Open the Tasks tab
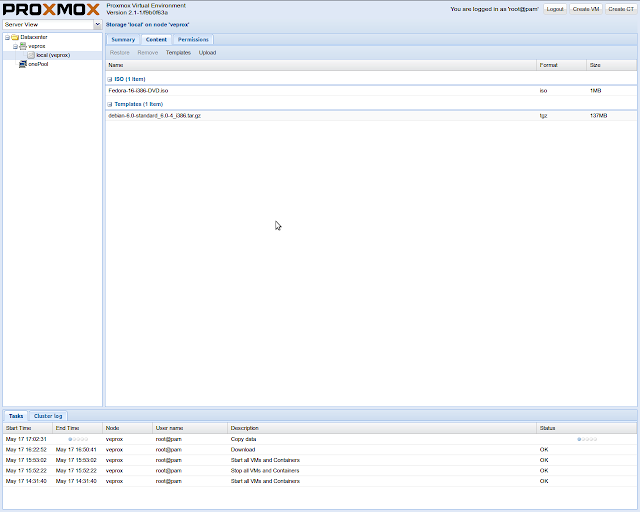 click(x=16, y=416)
